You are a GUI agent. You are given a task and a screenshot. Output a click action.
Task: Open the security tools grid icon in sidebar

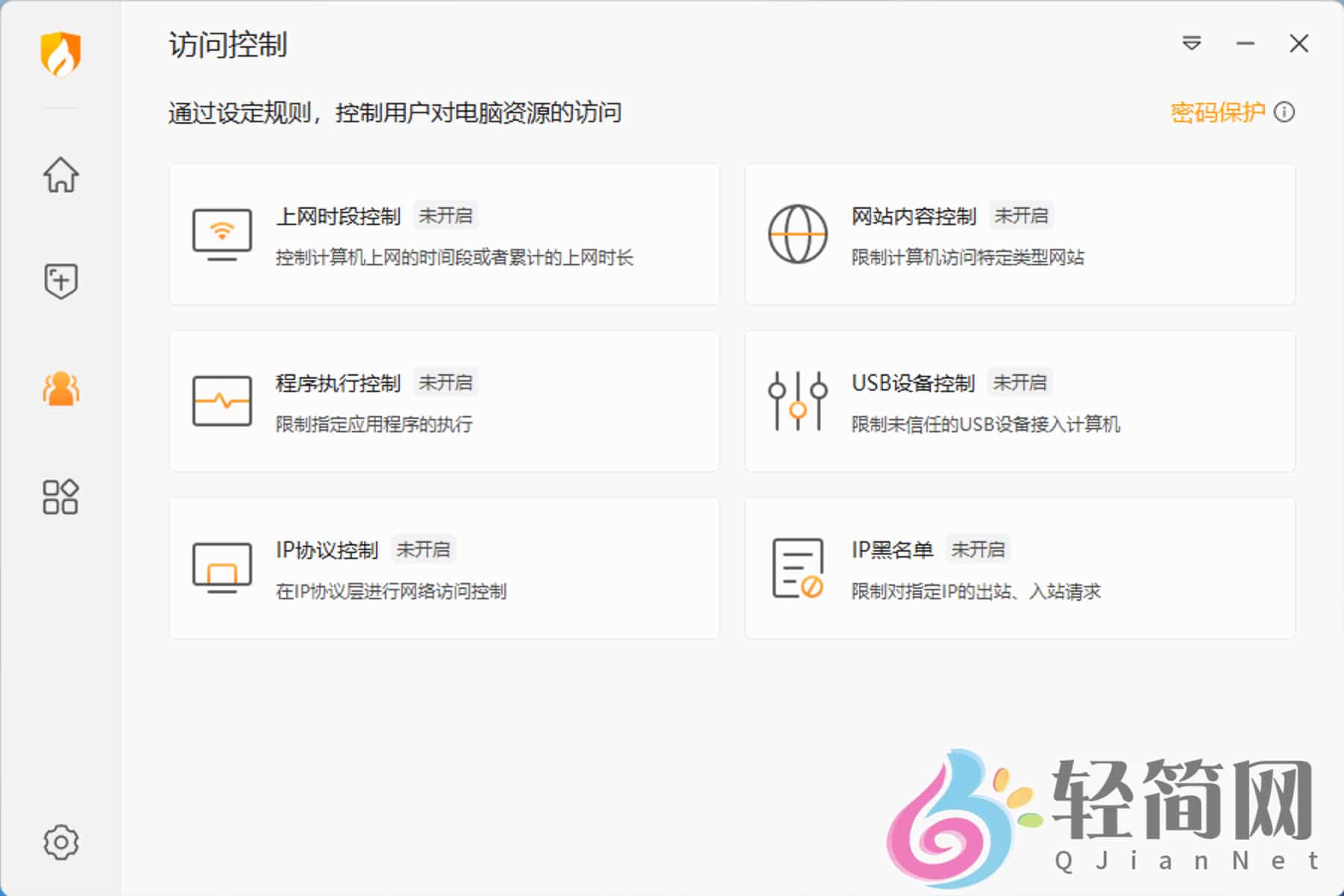(61, 496)
